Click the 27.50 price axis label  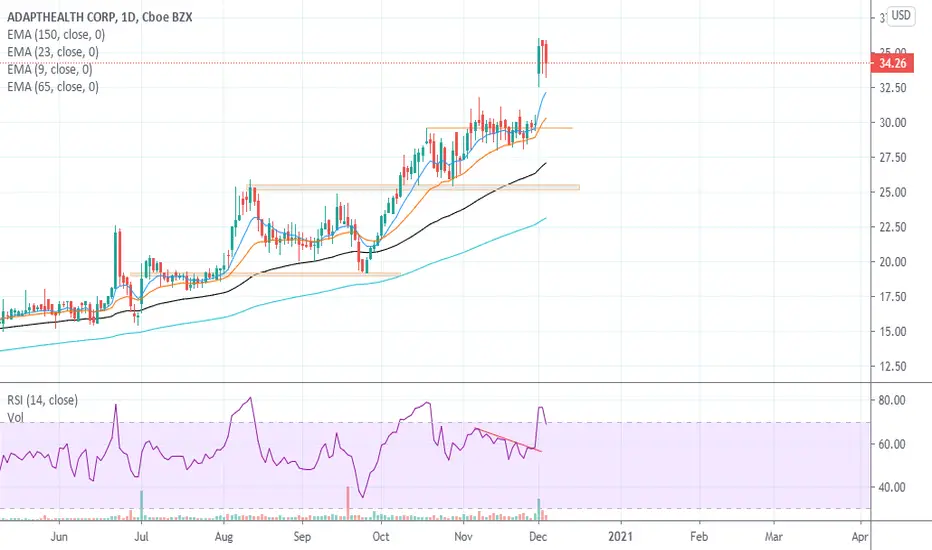[x=893, y=158]
